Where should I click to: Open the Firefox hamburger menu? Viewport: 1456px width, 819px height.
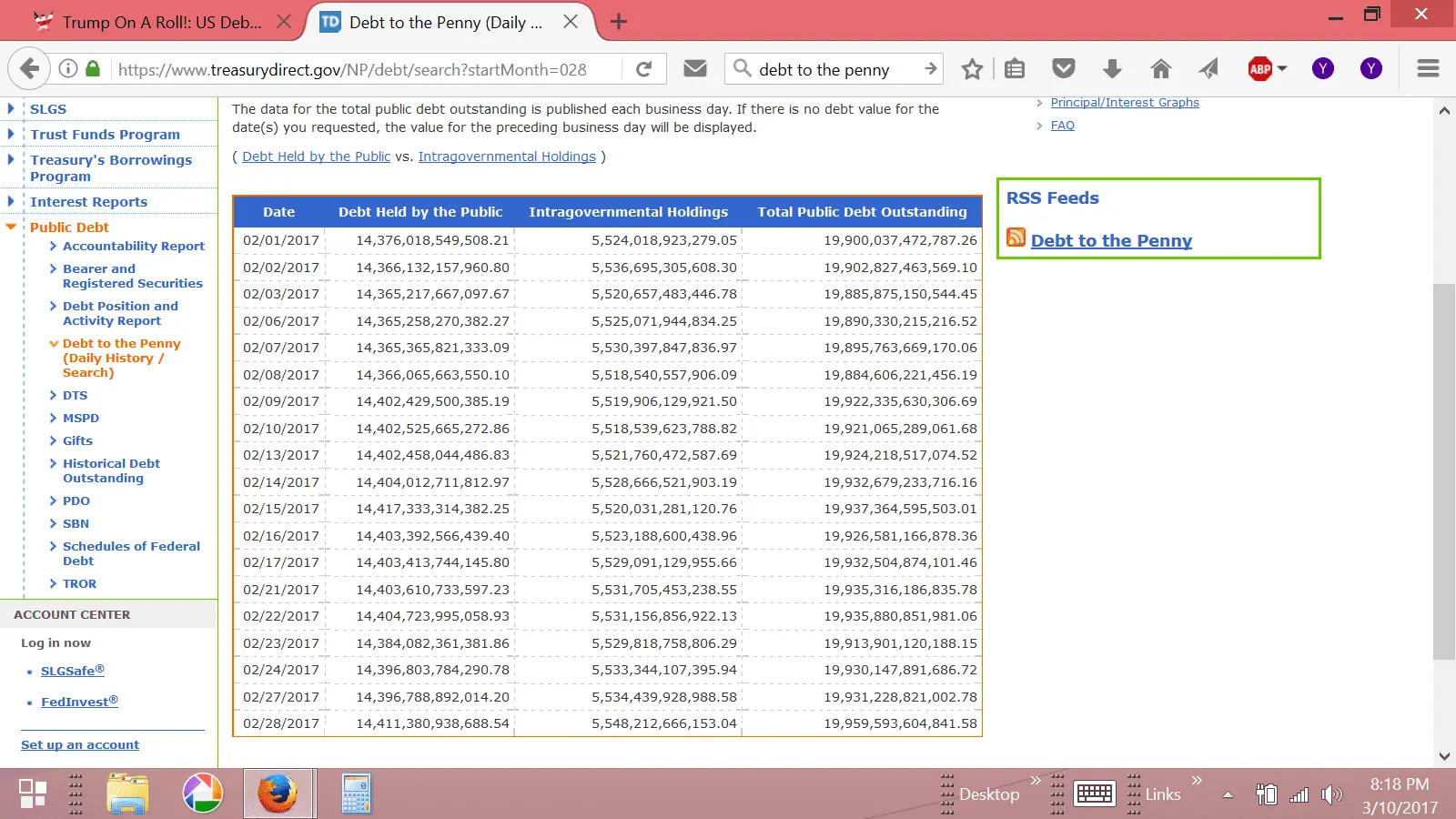click(x=1428, y=69)
